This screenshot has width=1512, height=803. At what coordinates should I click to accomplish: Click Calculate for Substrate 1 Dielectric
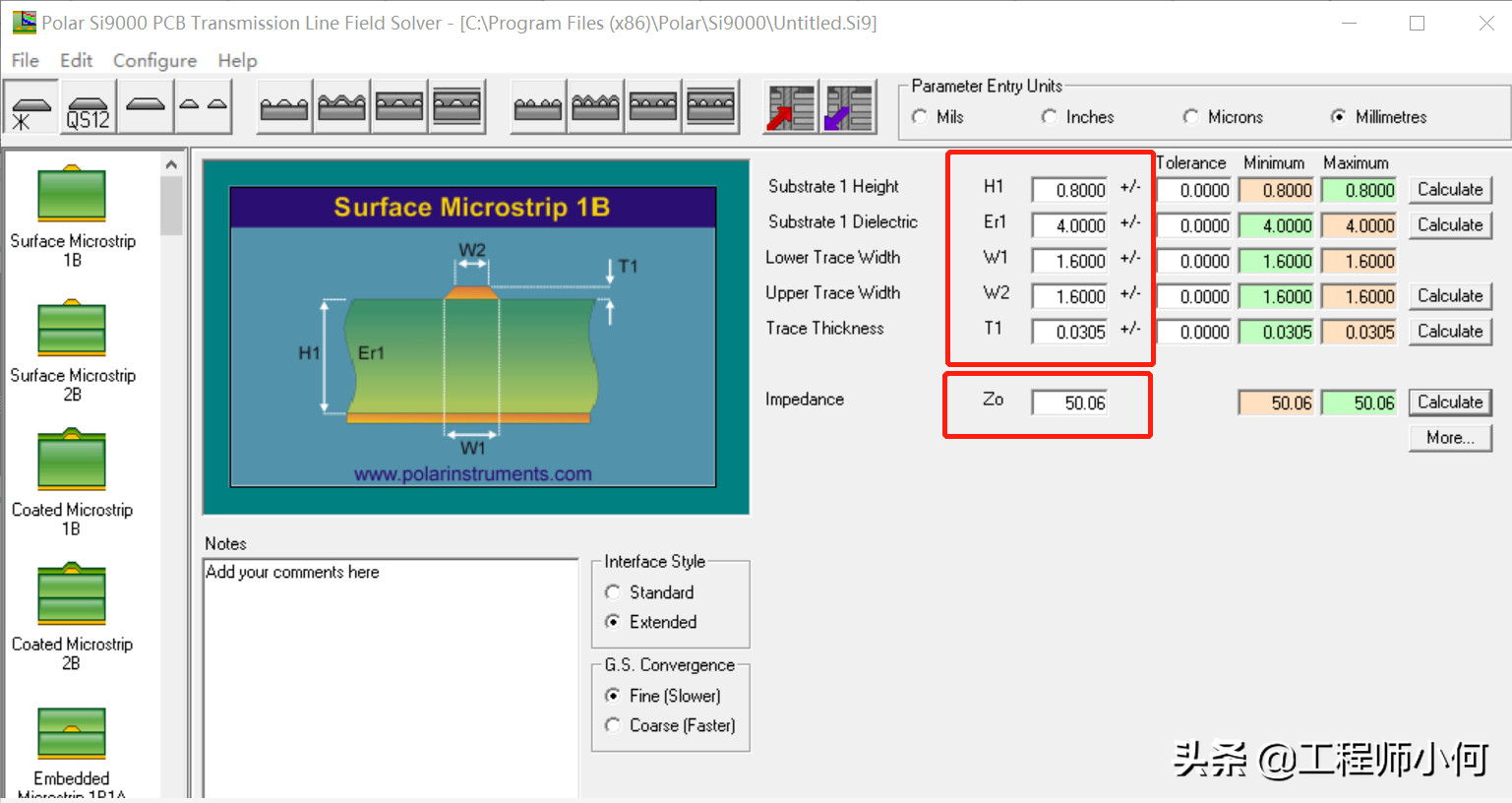[1450, 224]
